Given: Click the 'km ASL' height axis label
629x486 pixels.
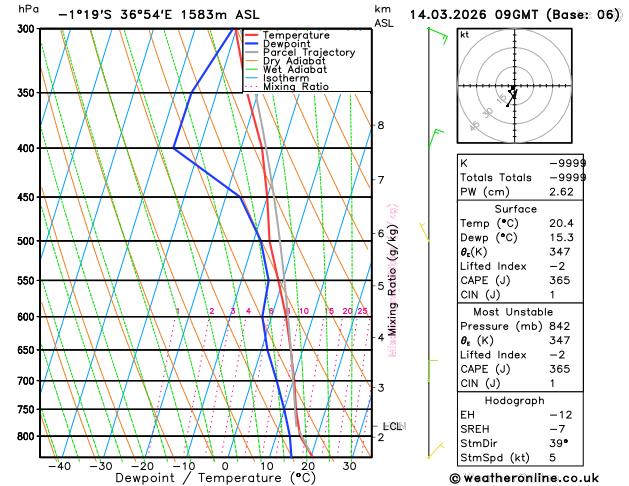Looking at the screenshot, I should point(384,16).
